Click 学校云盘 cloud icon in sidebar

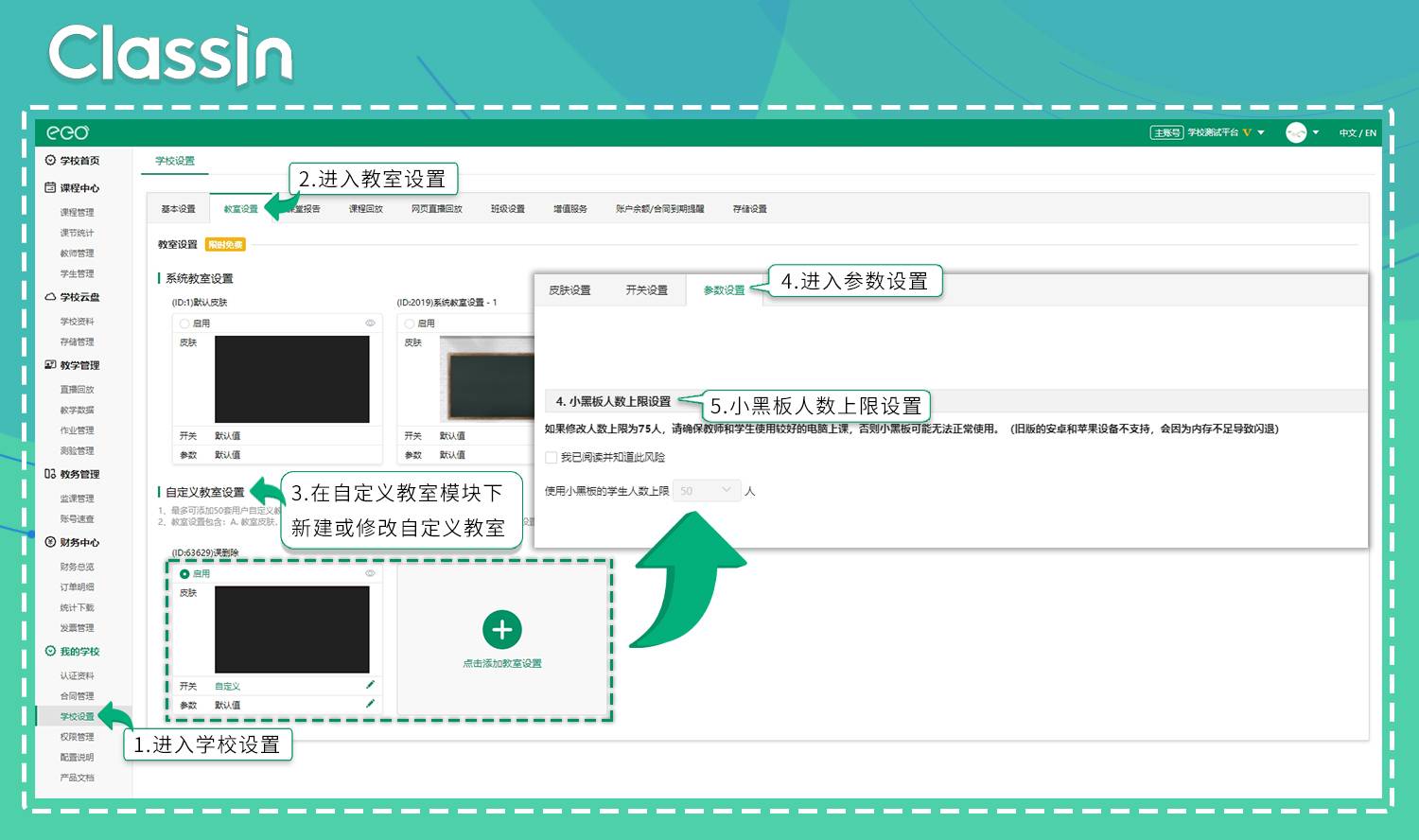click(50, 296)
